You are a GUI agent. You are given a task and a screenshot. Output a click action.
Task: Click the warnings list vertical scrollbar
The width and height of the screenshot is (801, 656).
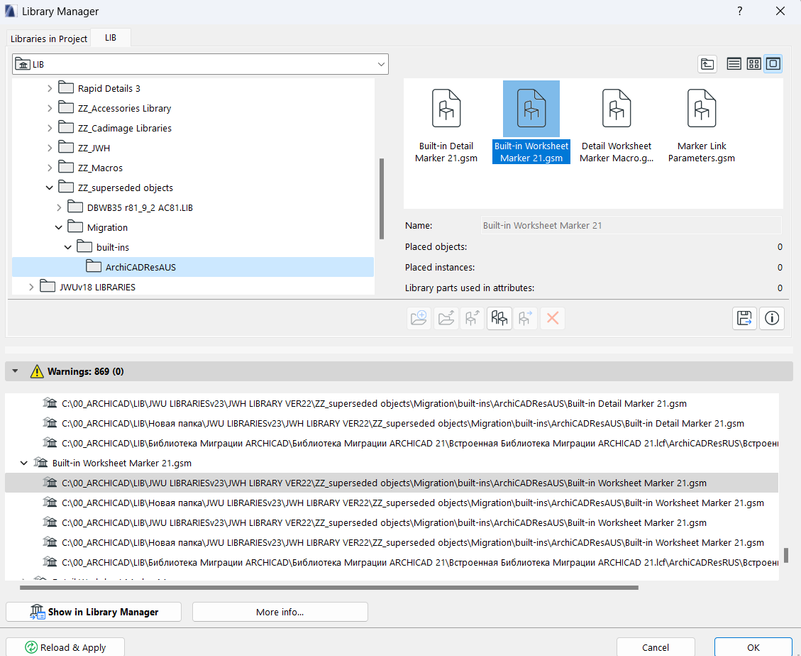coord(787,555)
